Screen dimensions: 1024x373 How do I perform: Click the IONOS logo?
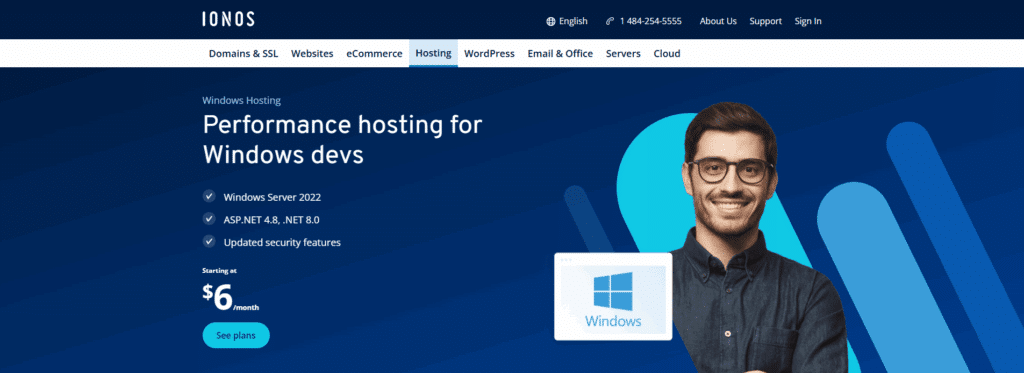(x=228, y=20)
